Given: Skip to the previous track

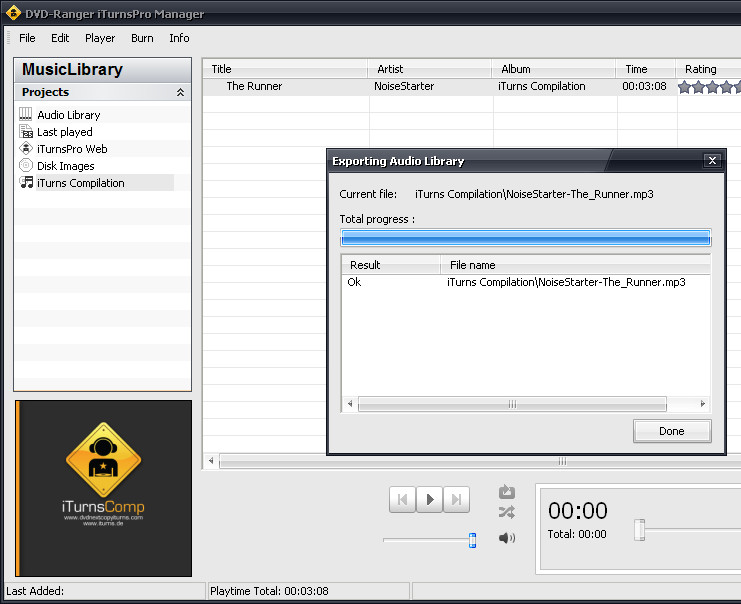Looking at the screenshot, I should [x=402, y=499].
